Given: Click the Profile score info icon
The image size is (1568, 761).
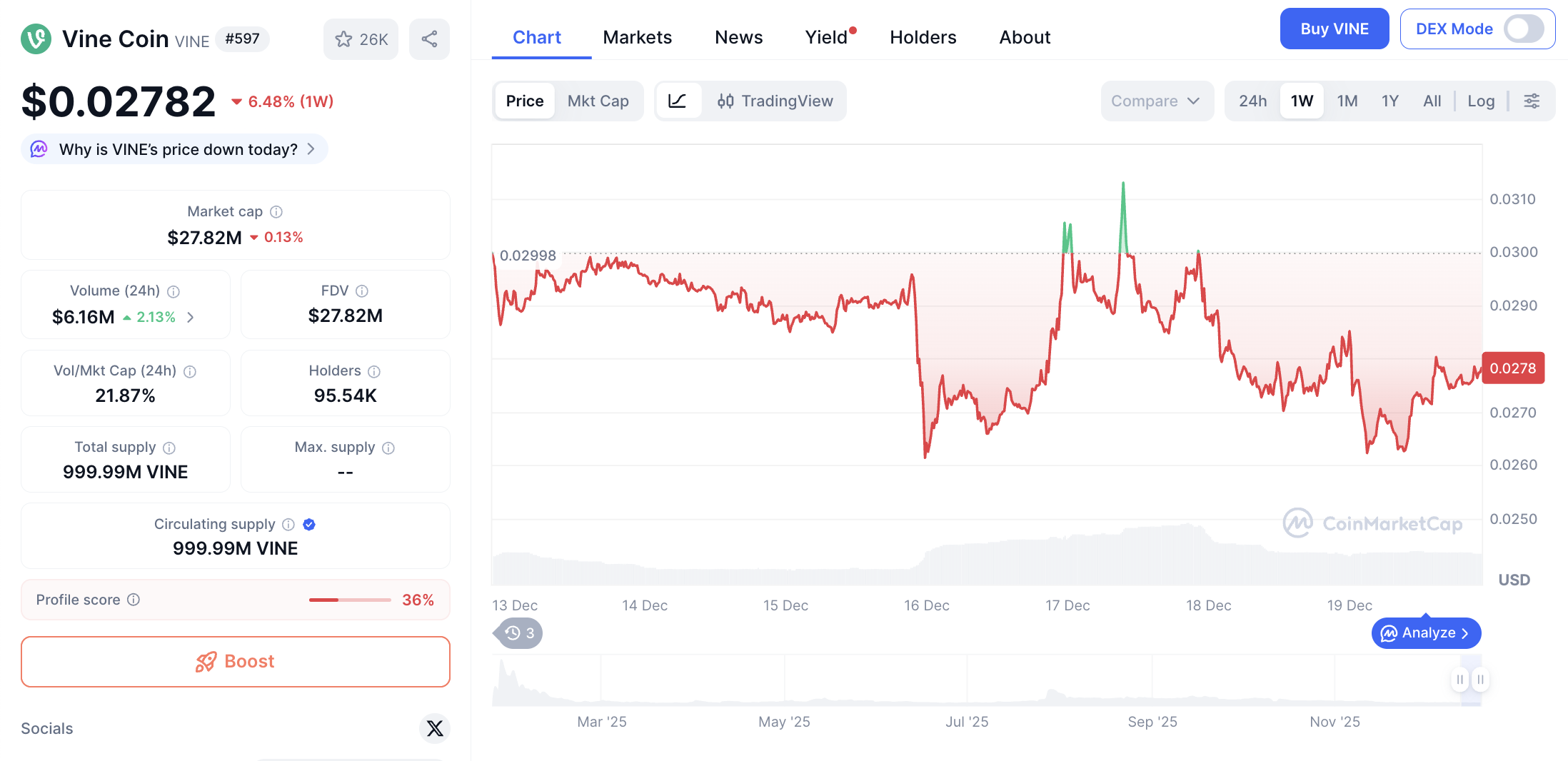Looking at the screenshot, I should coord(134,600).
